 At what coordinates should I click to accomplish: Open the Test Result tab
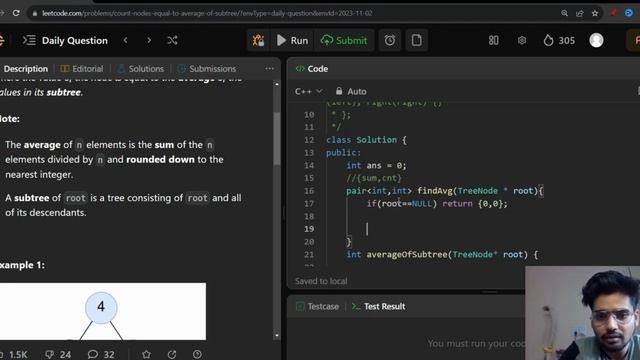coord(378,306)
